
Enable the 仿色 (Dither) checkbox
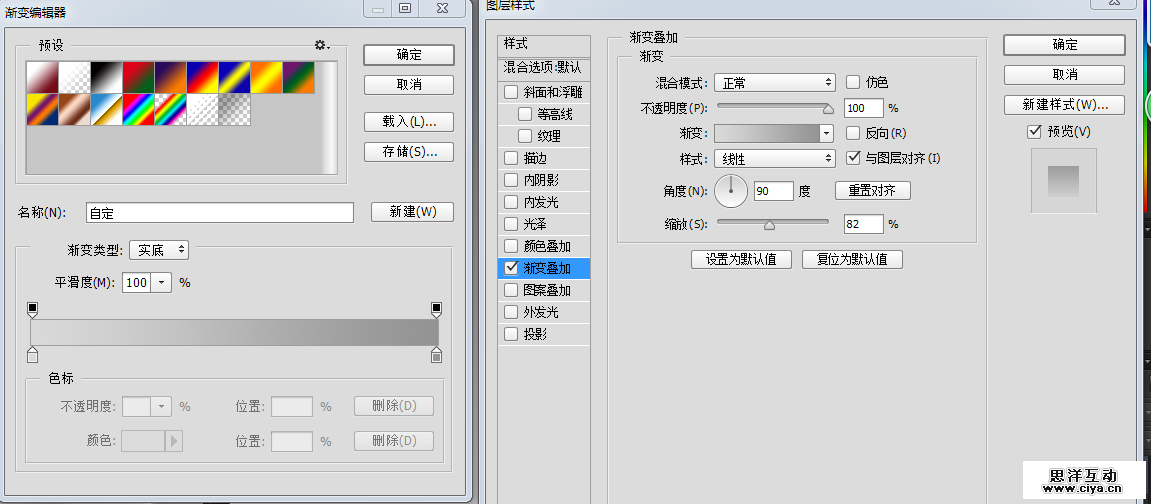(x=854, y=82)
